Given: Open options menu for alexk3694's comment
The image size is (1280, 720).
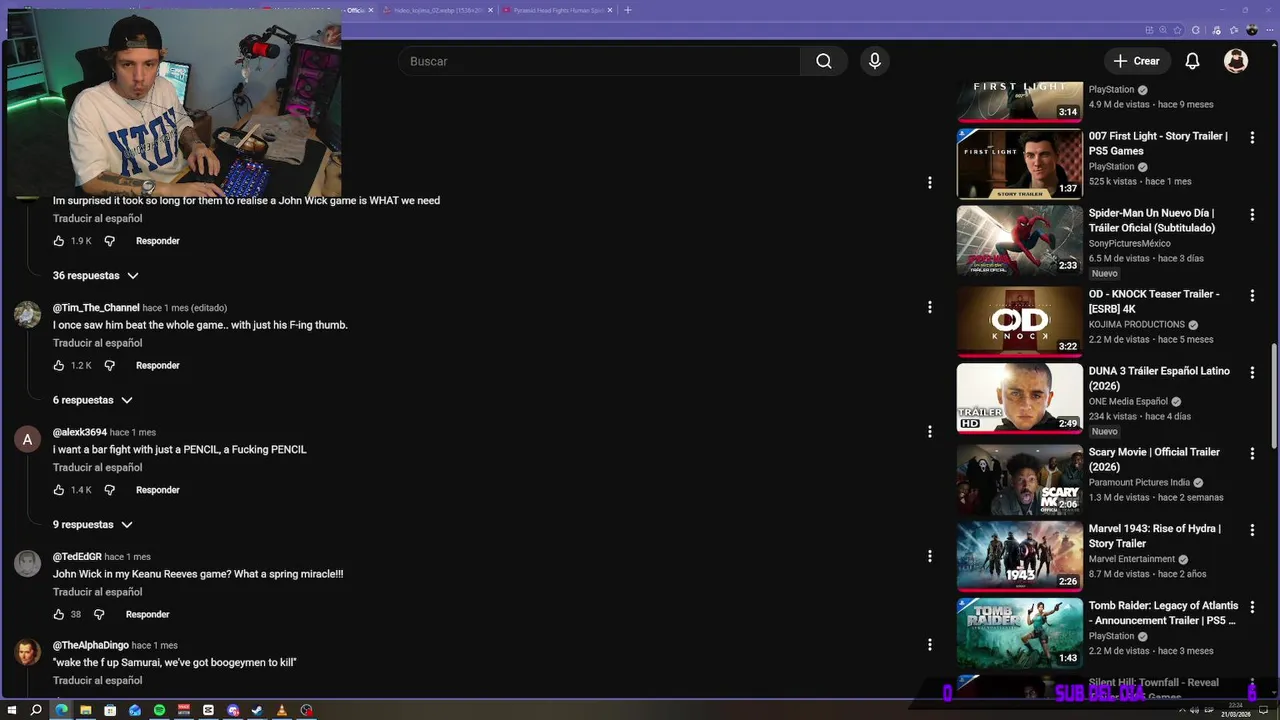Looking at the screenshot, I should tap(929, 432).
